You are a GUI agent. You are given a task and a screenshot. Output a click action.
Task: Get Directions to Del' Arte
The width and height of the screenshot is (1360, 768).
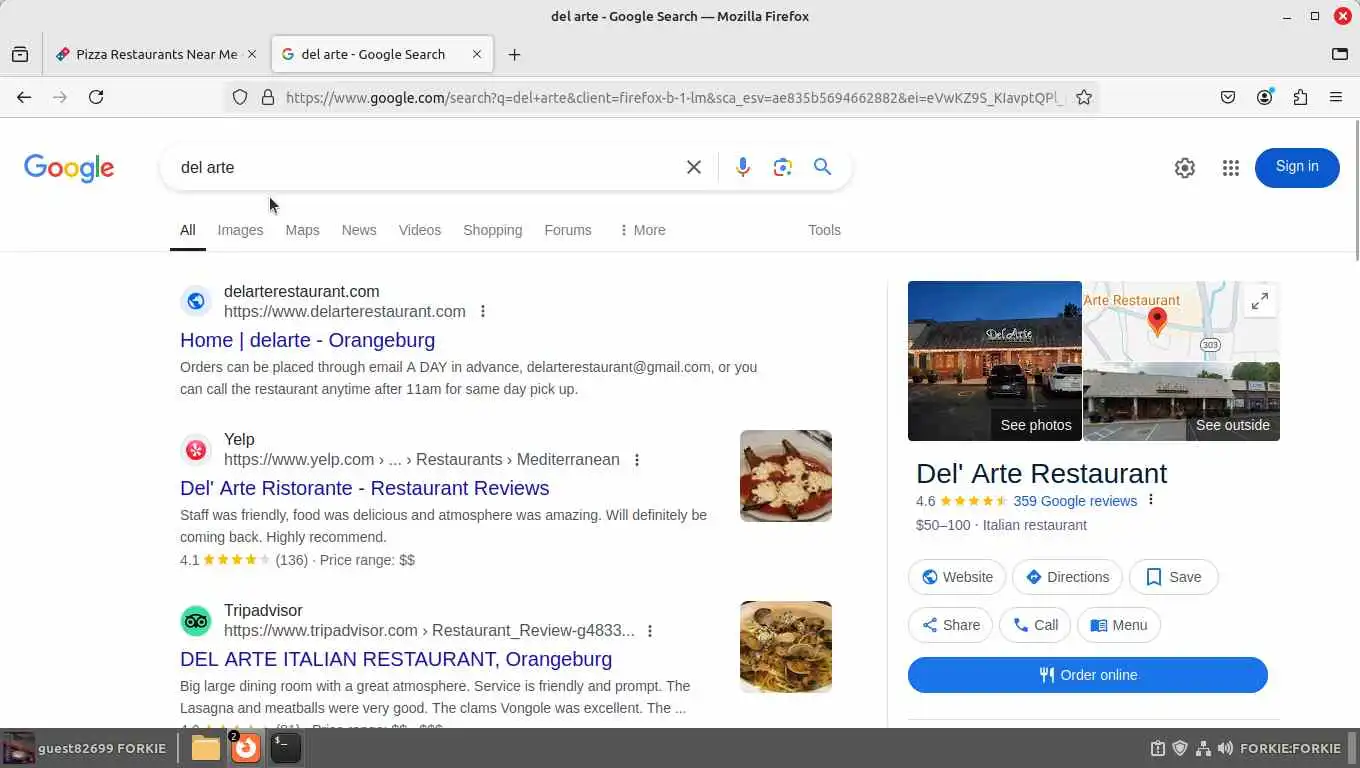(1067, 577)
